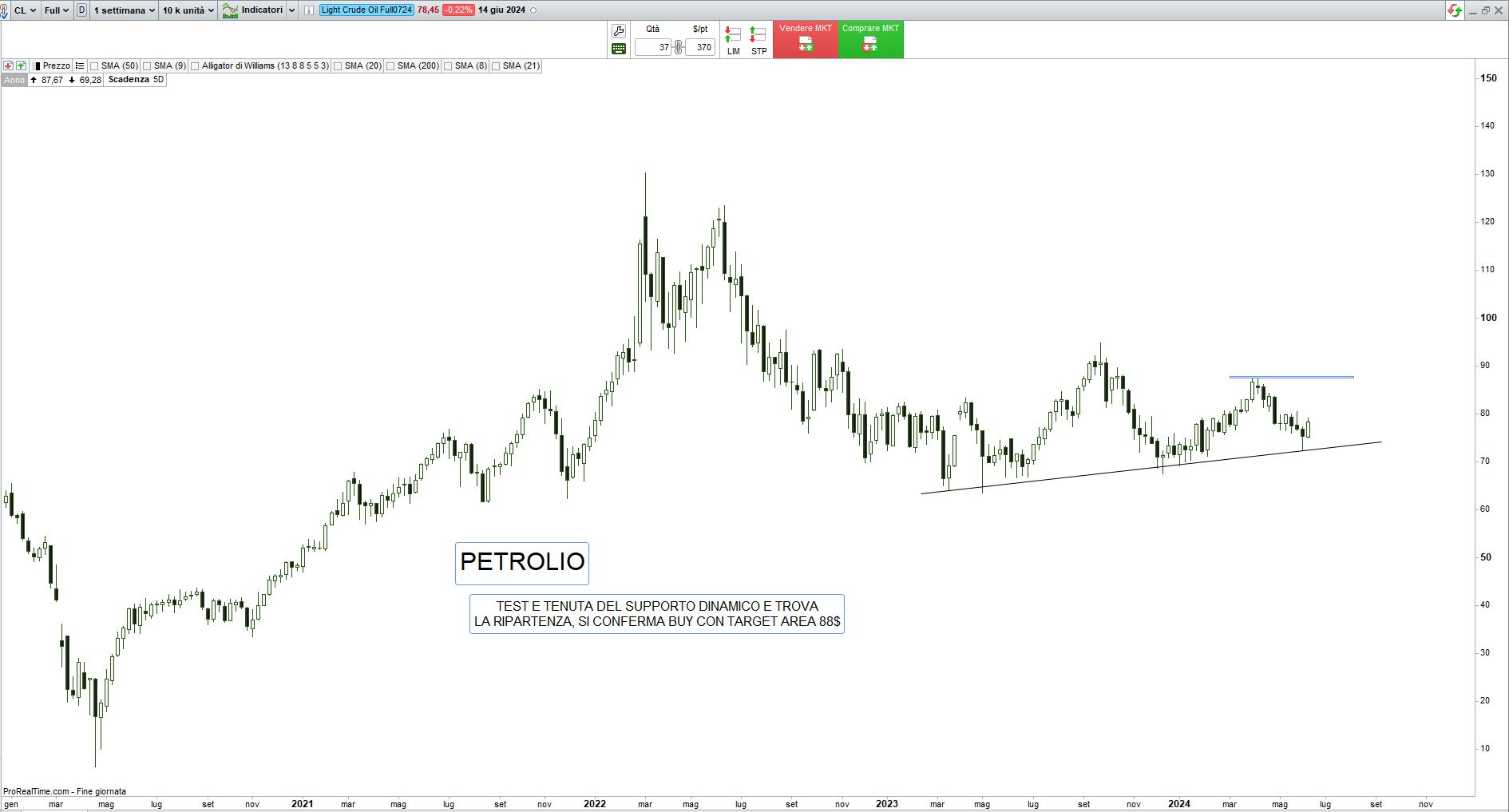The width and height of the screenshot is (1509, 812).
Task: Click the small circle status icon after date
Action: click(533, 10)
